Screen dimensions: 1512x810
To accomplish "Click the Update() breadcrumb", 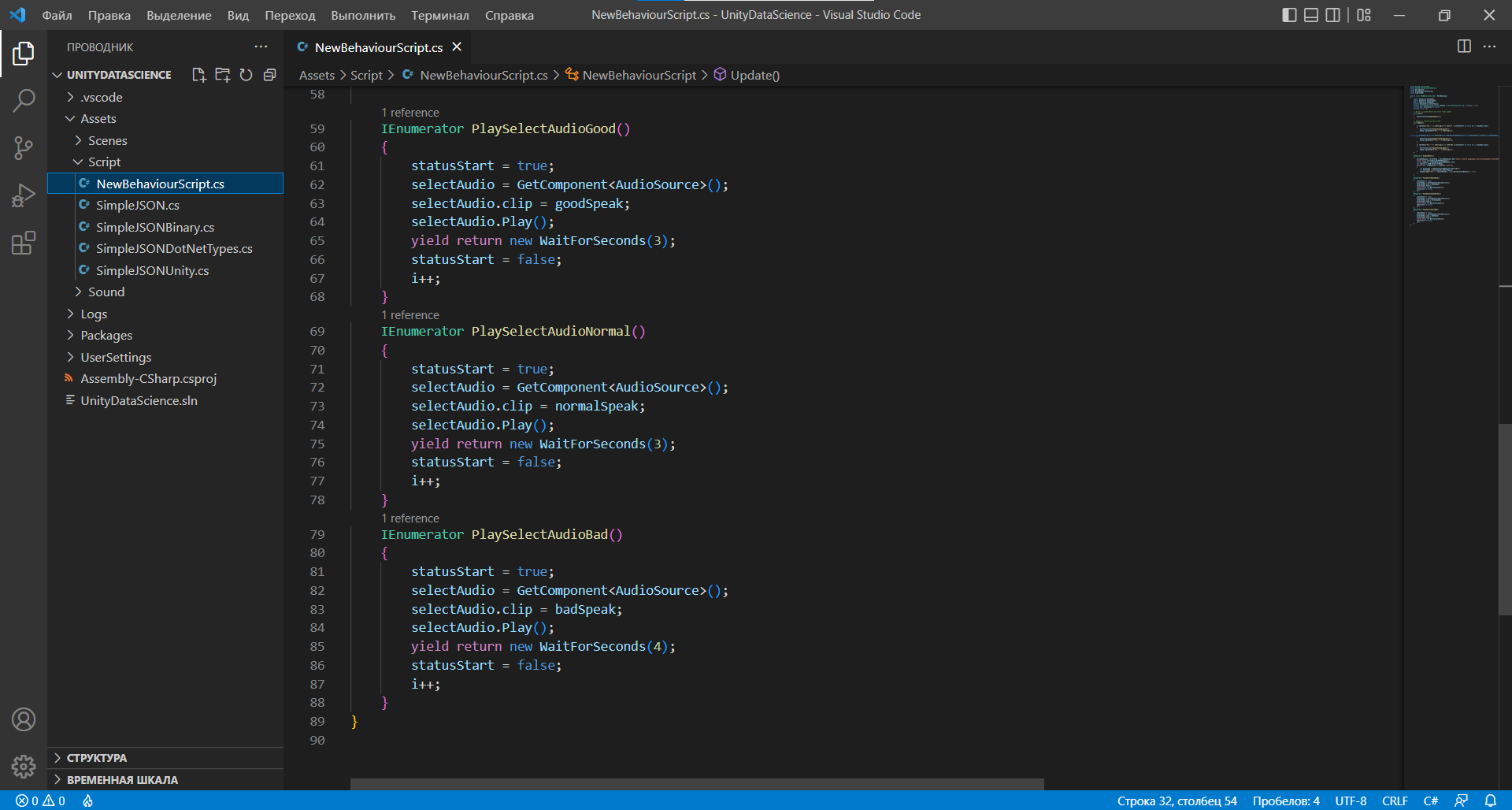I will 747,75.
